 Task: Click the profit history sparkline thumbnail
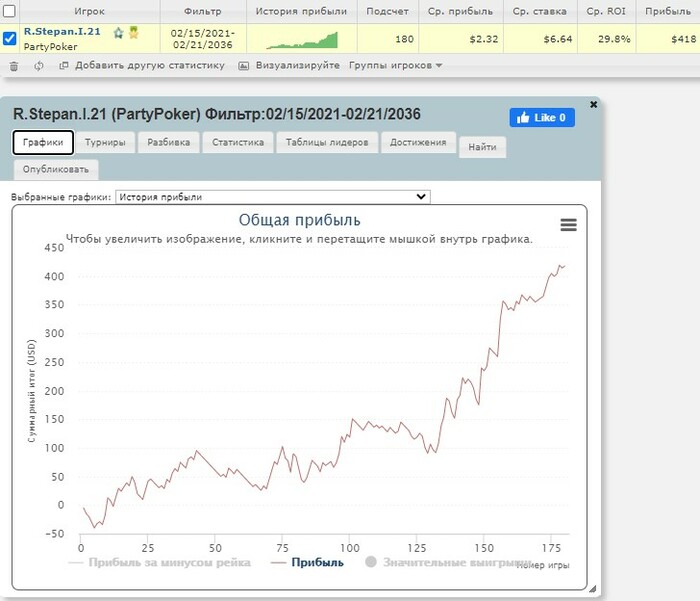click(302, 40)
